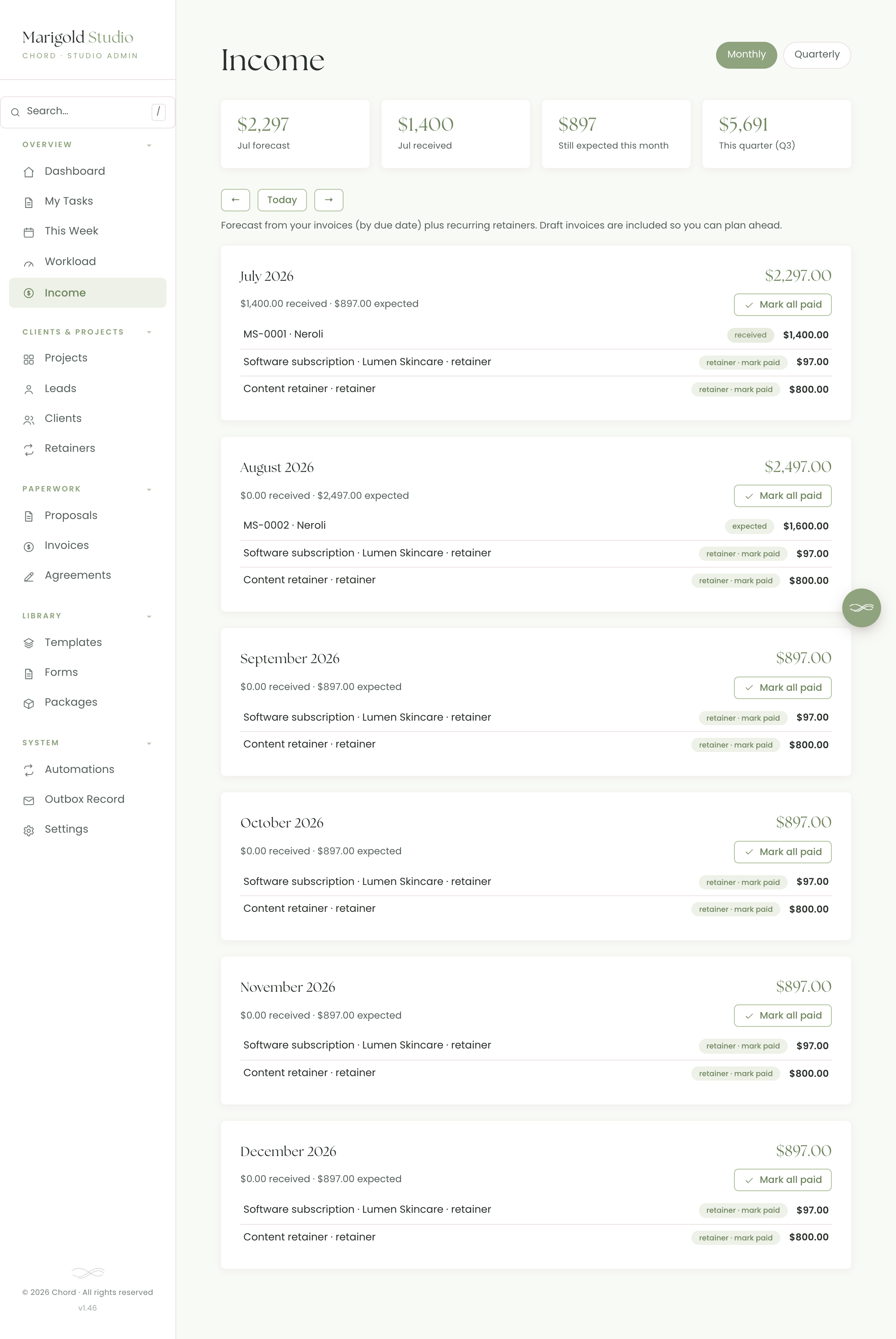Click the Retainers recurring arrows icon
Screen dimensions: 896x1339
pos(29,450)
